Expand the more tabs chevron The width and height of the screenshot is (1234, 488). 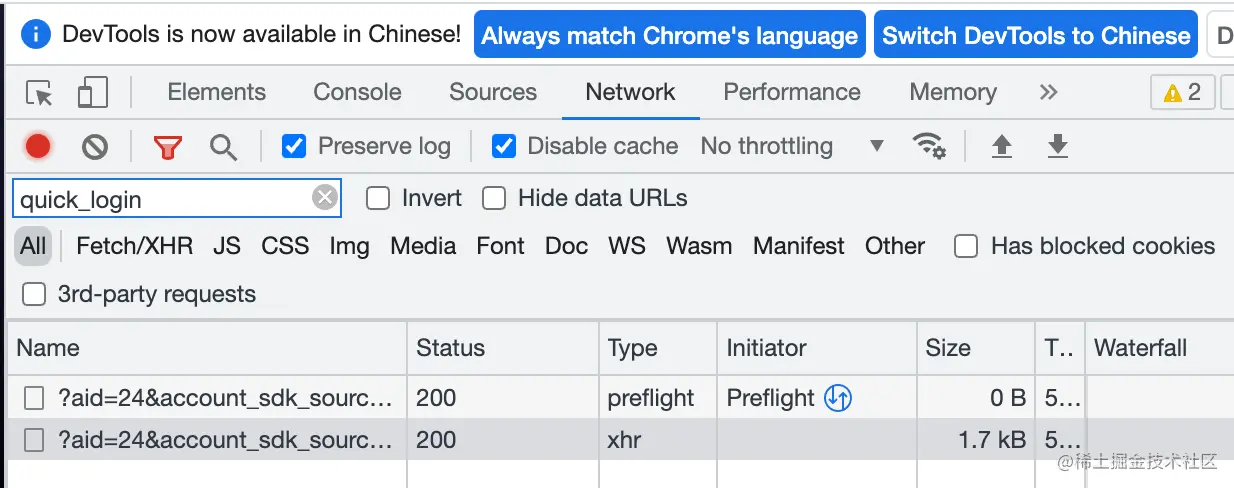(x=1048, y=92)
